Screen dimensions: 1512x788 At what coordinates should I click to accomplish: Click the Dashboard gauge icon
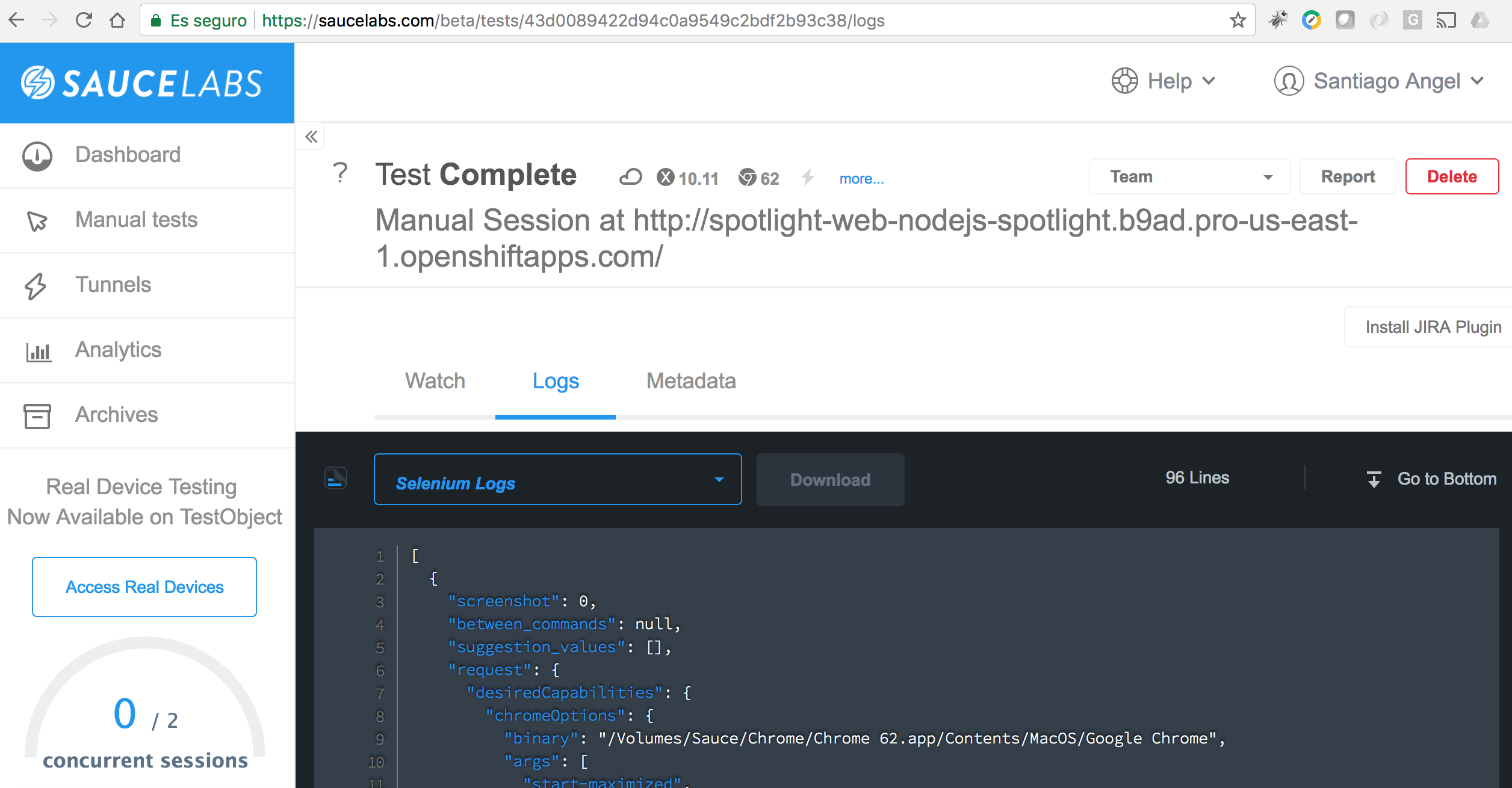coord(37,156)
